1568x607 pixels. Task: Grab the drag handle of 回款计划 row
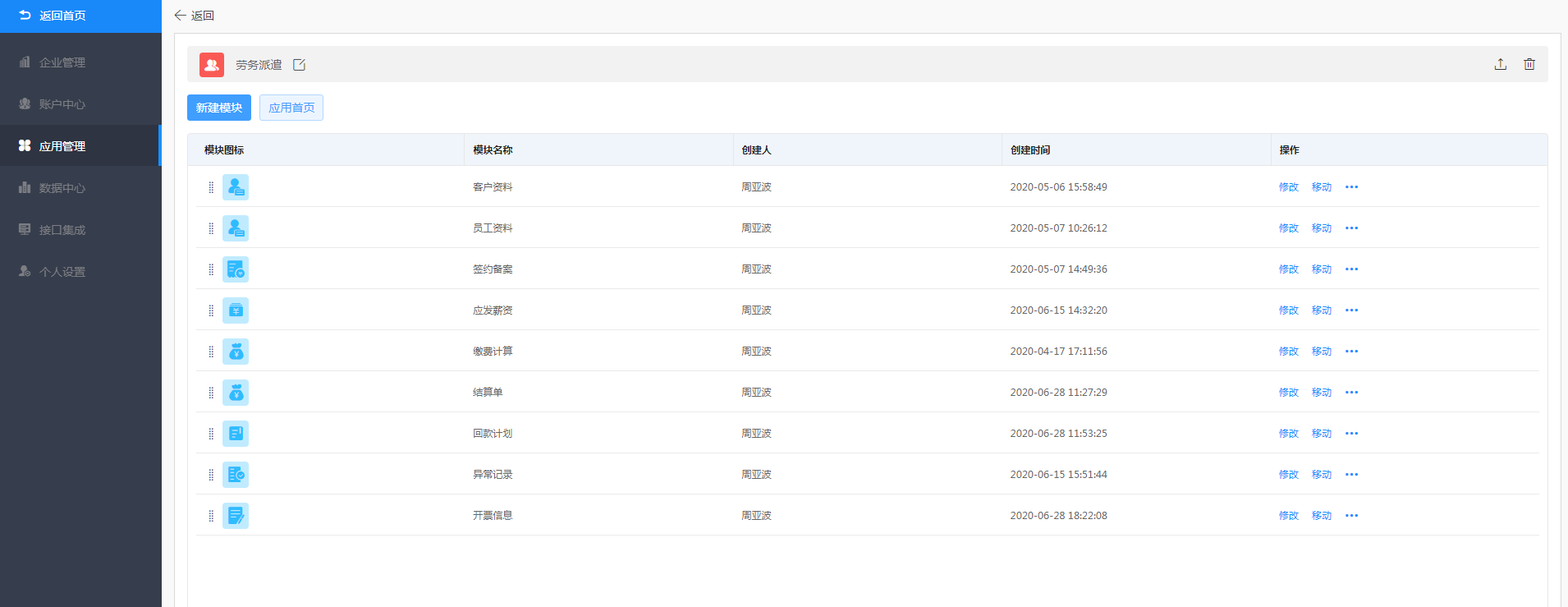point(211,434)
